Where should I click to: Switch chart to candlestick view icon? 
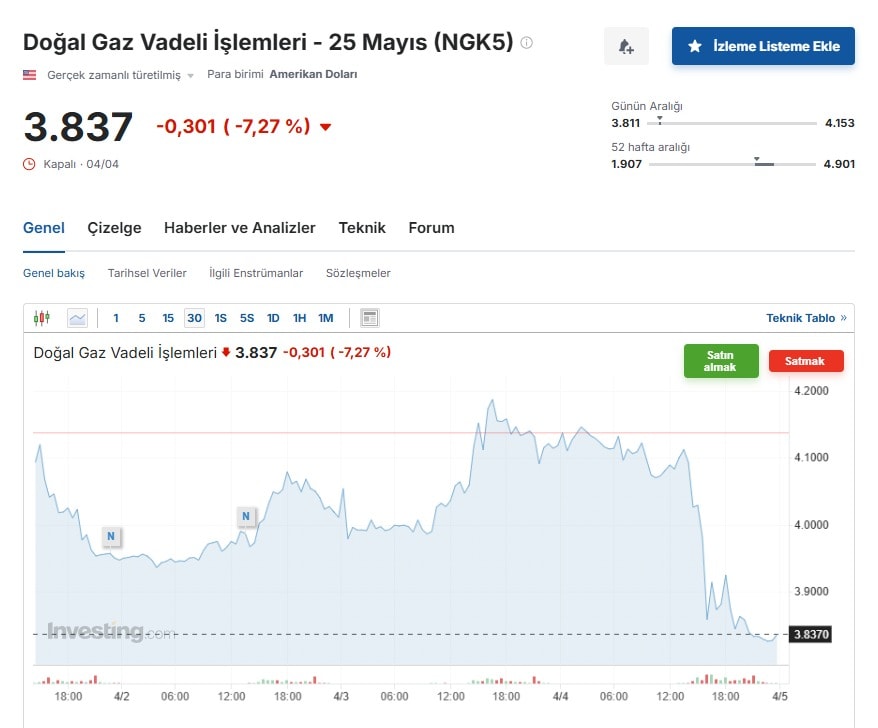click(41, 318)
